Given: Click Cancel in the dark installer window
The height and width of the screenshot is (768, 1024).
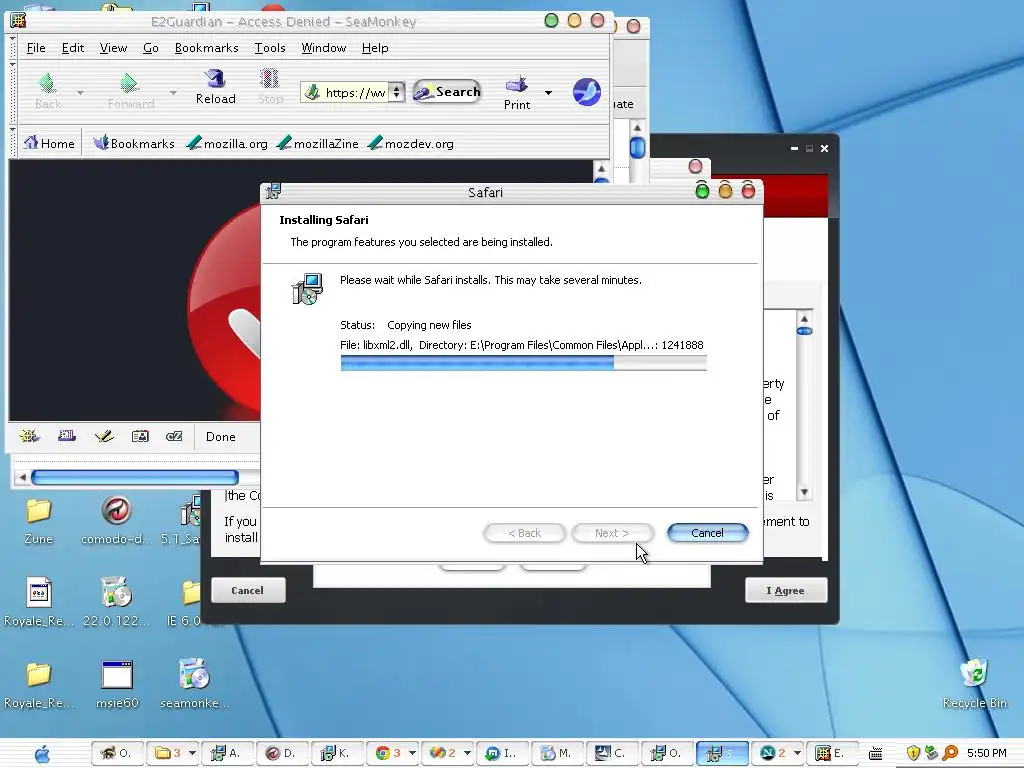Looking at the screenshot, I should pos(248,590).
